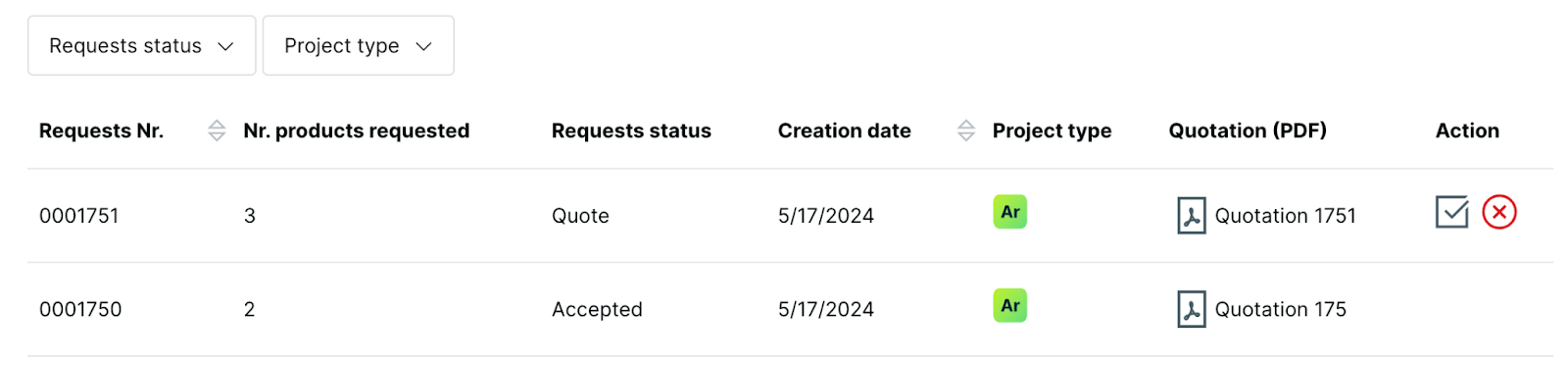The height and width of the screenshot is (366, 1568).
Task: Click the Ar project badge in first row
Action: pyautogui.click(x=1010, y=212)
